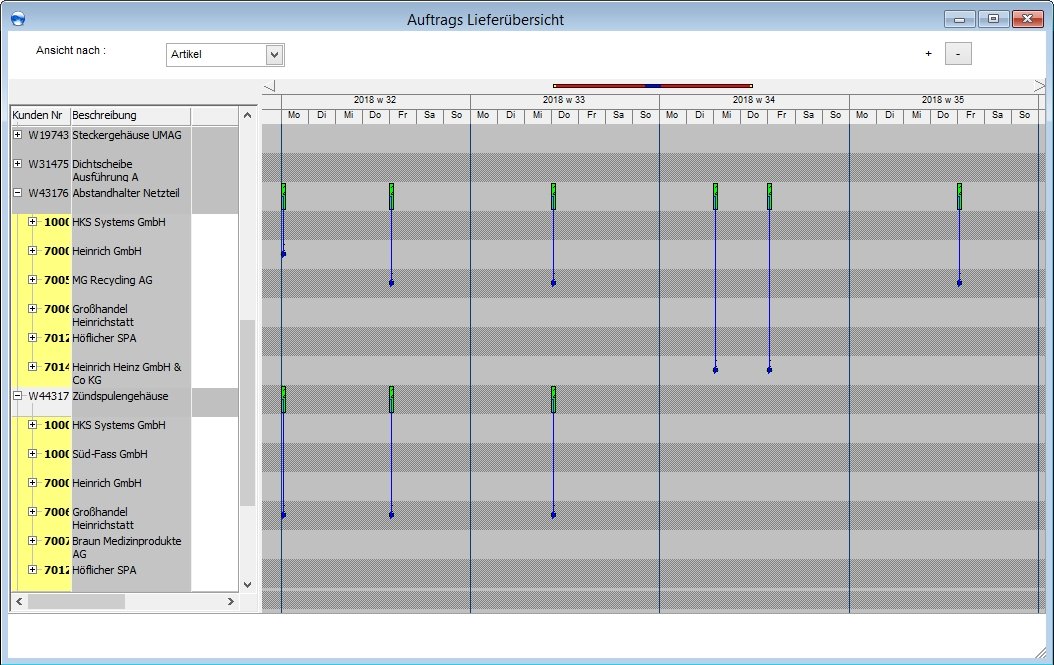
Task: Expand Großhandel Heinrichstatt under Abstandhalter Netzteil
Action: click(32, 308)
